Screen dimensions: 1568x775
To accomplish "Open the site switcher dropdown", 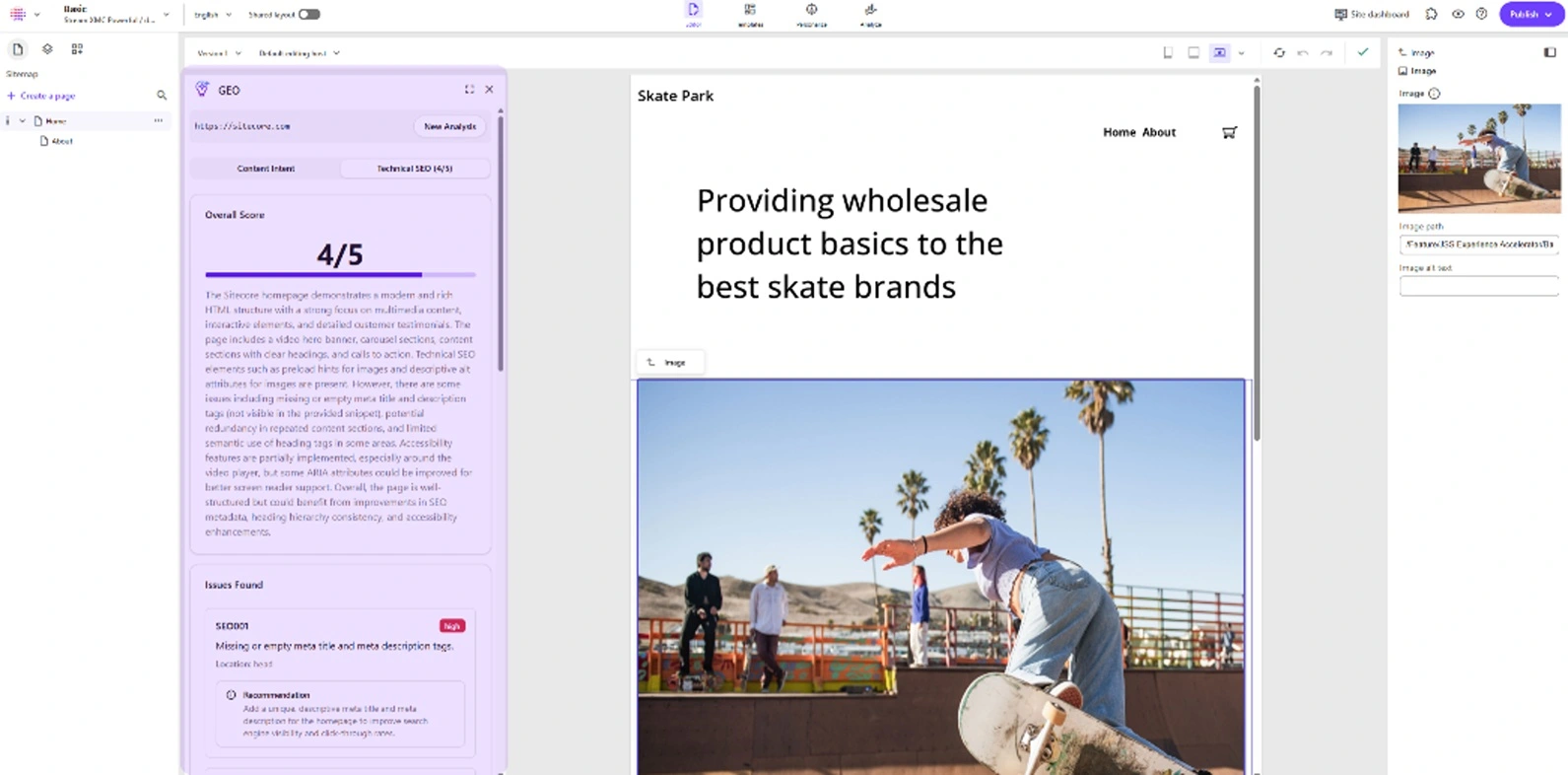I will [114, 15].
